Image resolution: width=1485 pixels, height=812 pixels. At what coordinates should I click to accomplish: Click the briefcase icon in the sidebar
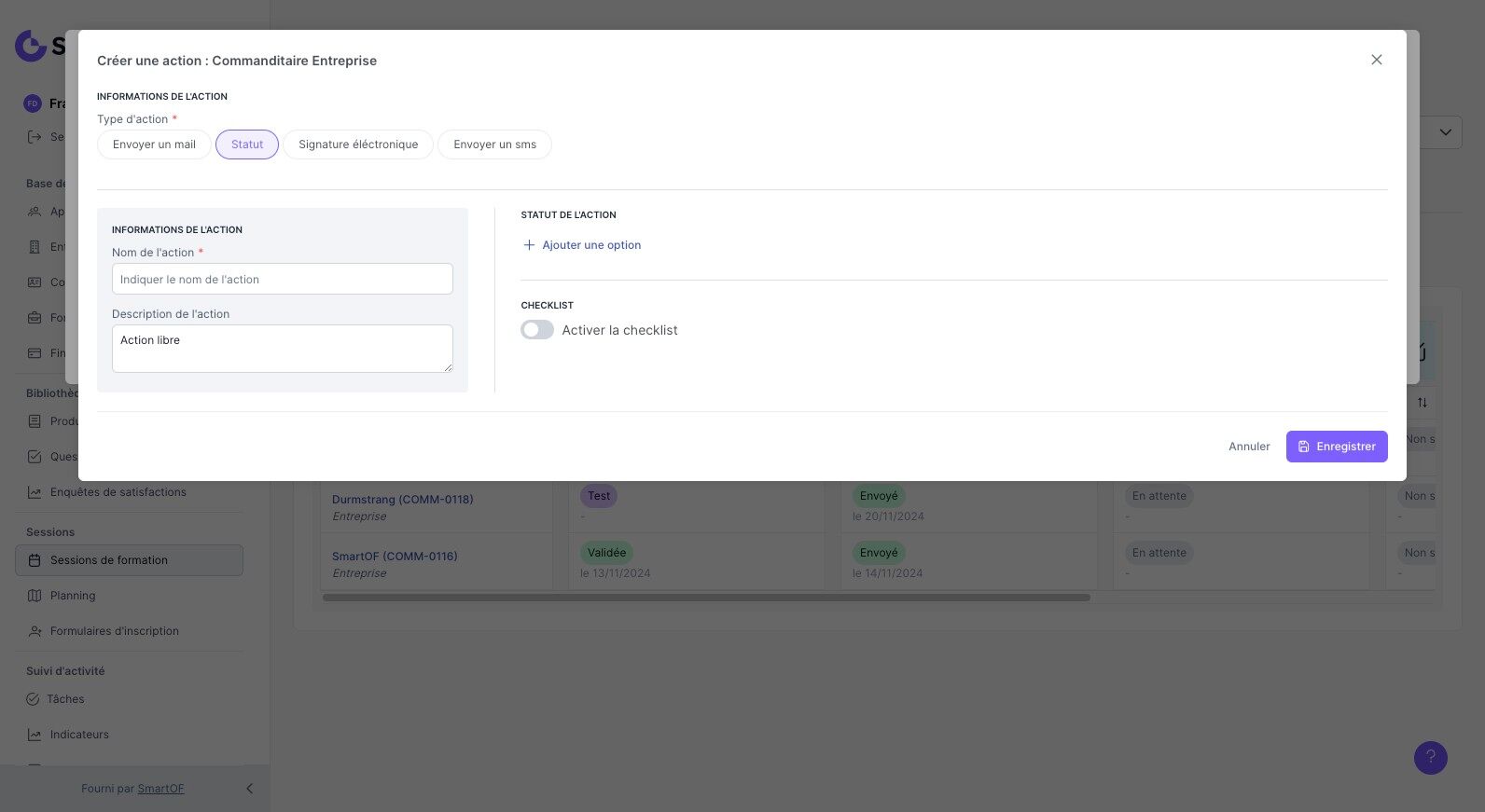coord(35,318)
